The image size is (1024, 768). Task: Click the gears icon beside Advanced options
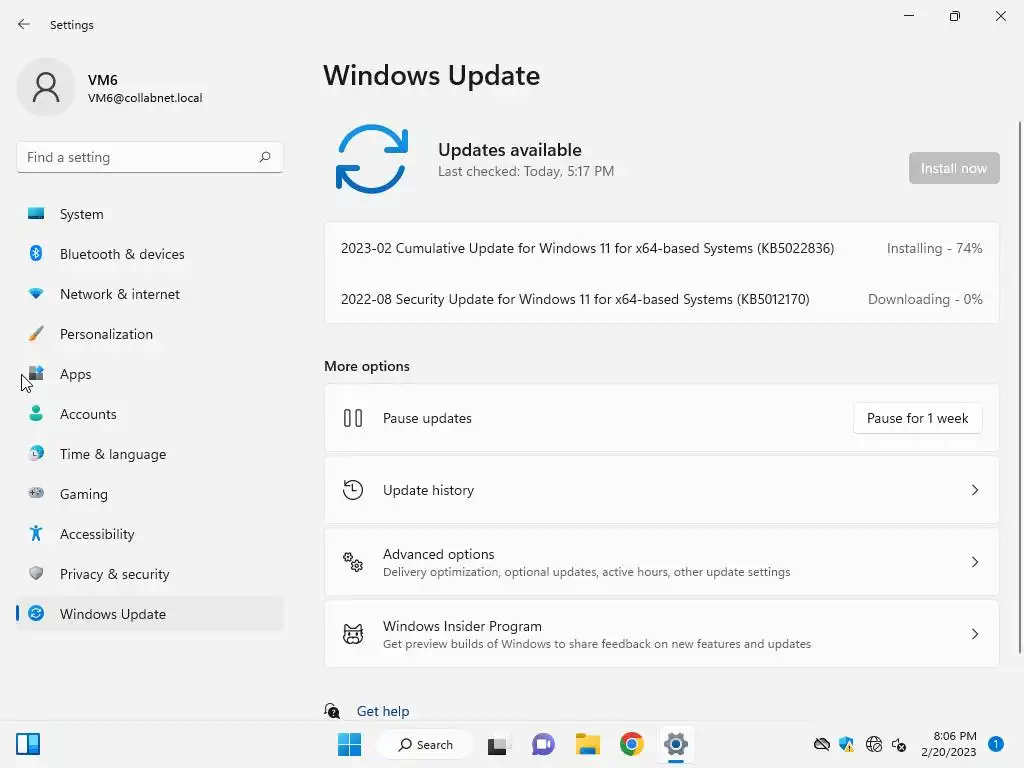[x=353, y=562]
